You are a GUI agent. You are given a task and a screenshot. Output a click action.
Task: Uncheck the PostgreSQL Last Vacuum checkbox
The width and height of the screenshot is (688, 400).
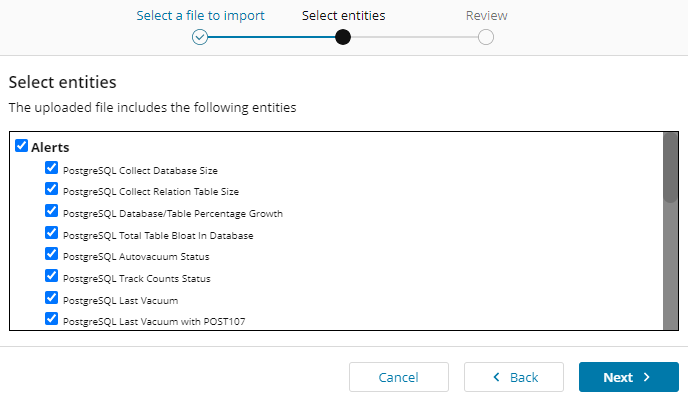click(52, 298)
